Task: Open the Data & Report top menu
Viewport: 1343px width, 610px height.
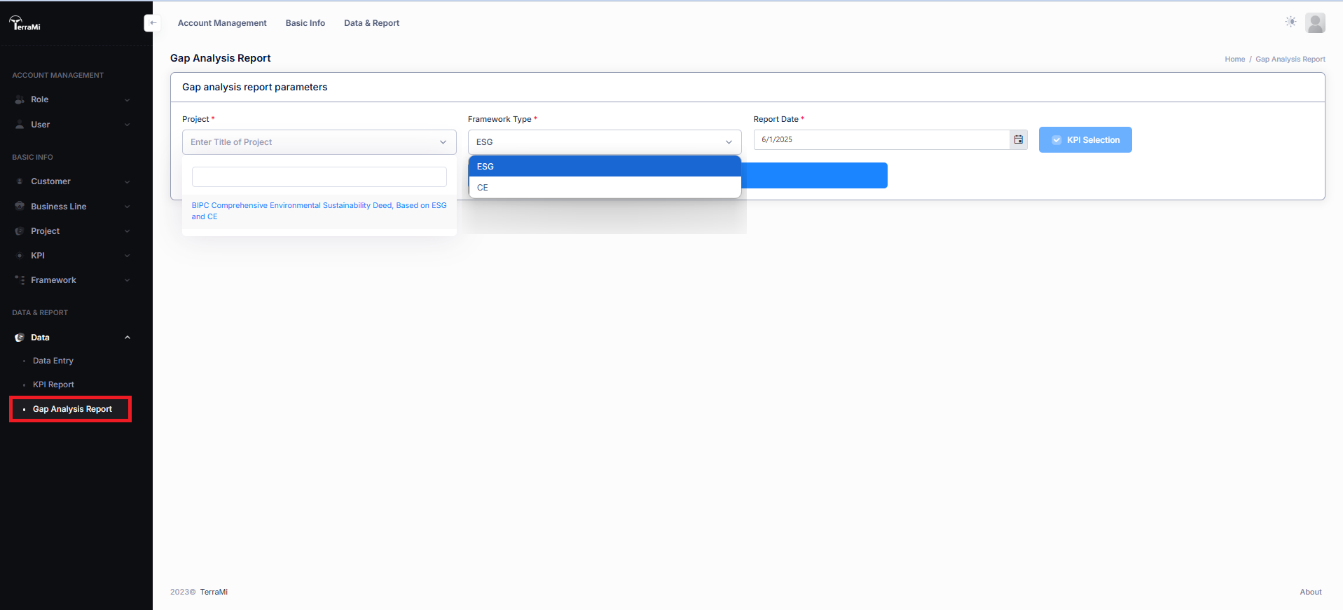Action: [371, 23]
